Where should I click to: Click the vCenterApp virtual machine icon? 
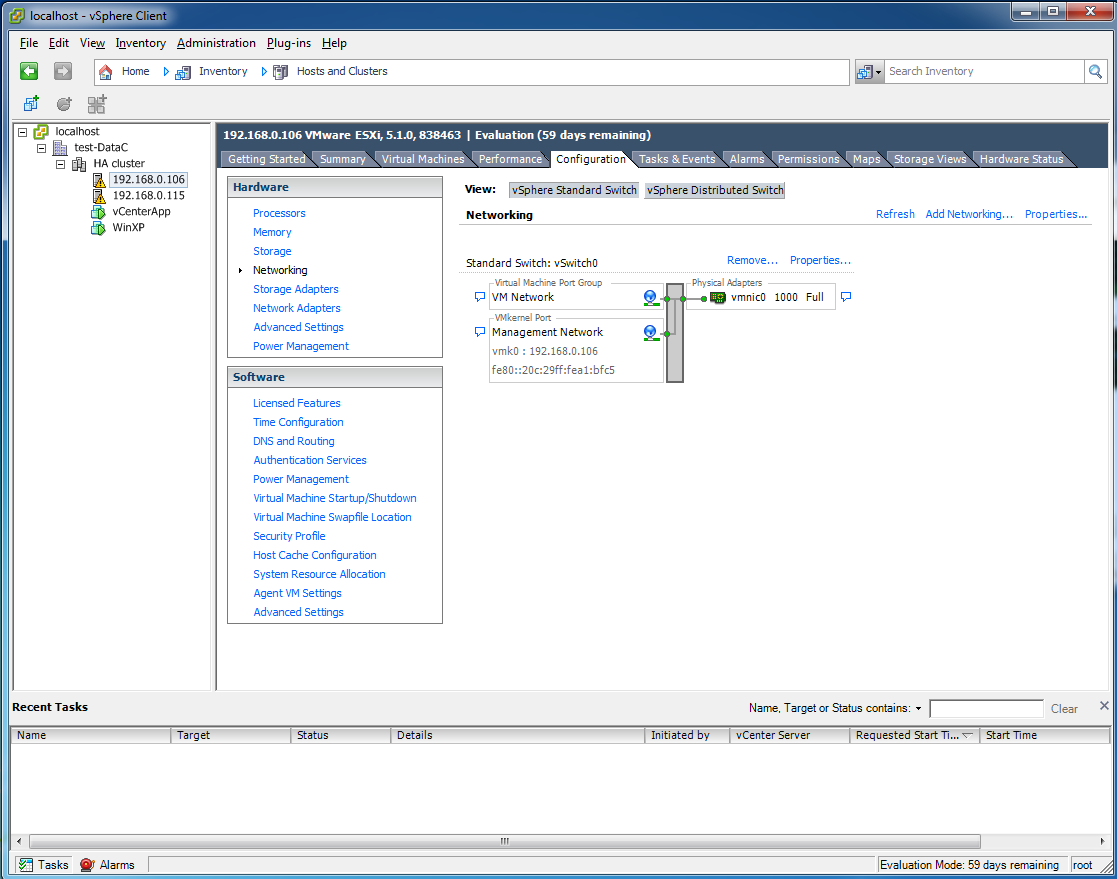click(98, 212)
